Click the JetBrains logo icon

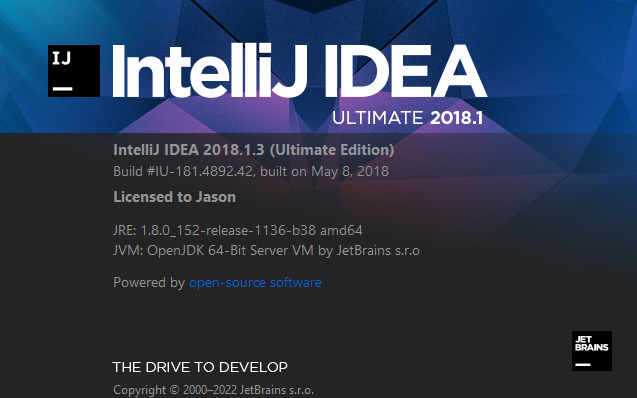[592, 351]
